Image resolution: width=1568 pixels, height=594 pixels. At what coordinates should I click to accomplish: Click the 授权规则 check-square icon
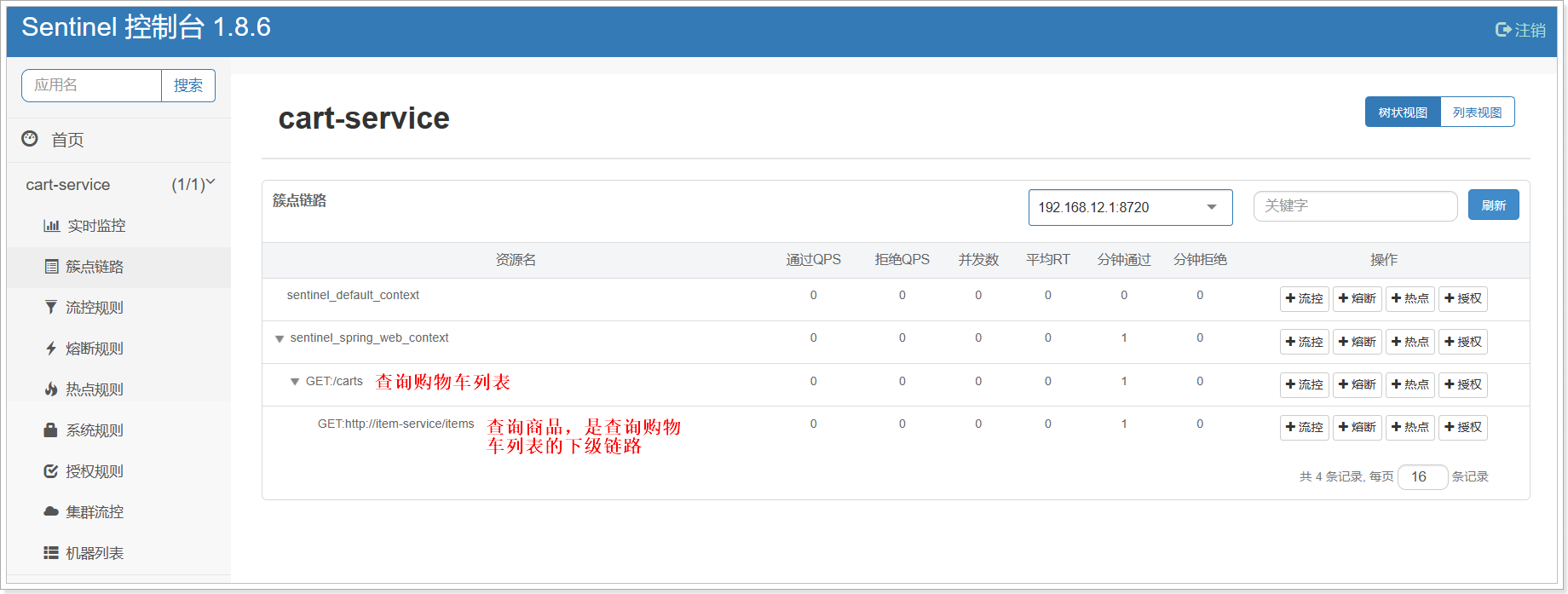point(51,471)
